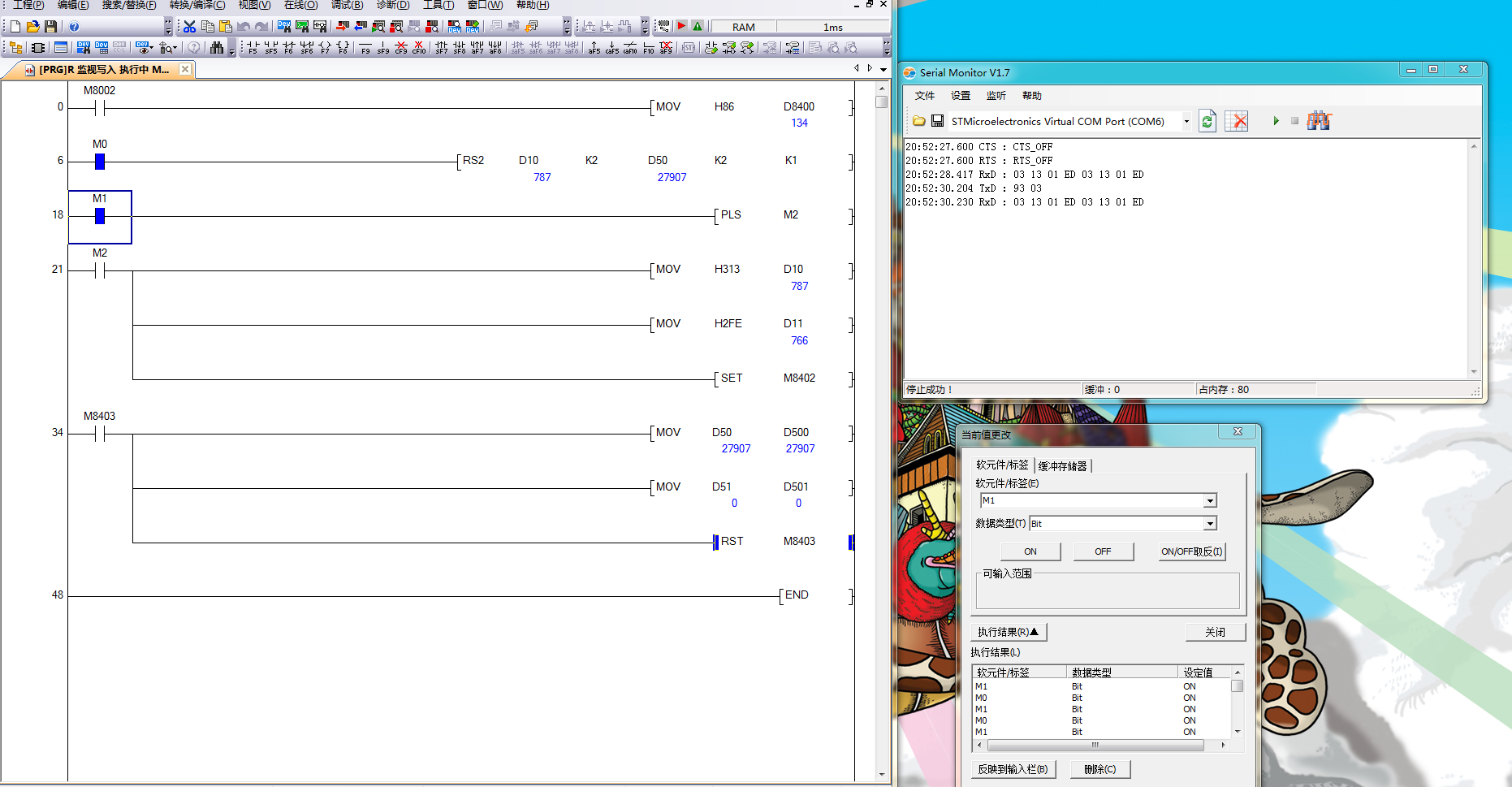Toggle device state with ON/OFF取反 button
Viewport: 1512px width, 787px height.
1191,551
